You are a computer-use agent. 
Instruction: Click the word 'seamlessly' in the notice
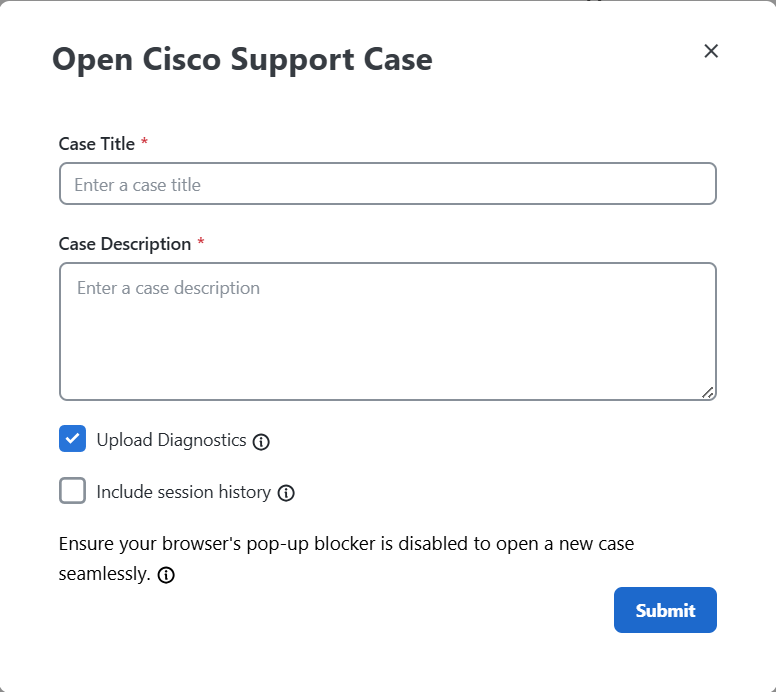tap(104, 575)
